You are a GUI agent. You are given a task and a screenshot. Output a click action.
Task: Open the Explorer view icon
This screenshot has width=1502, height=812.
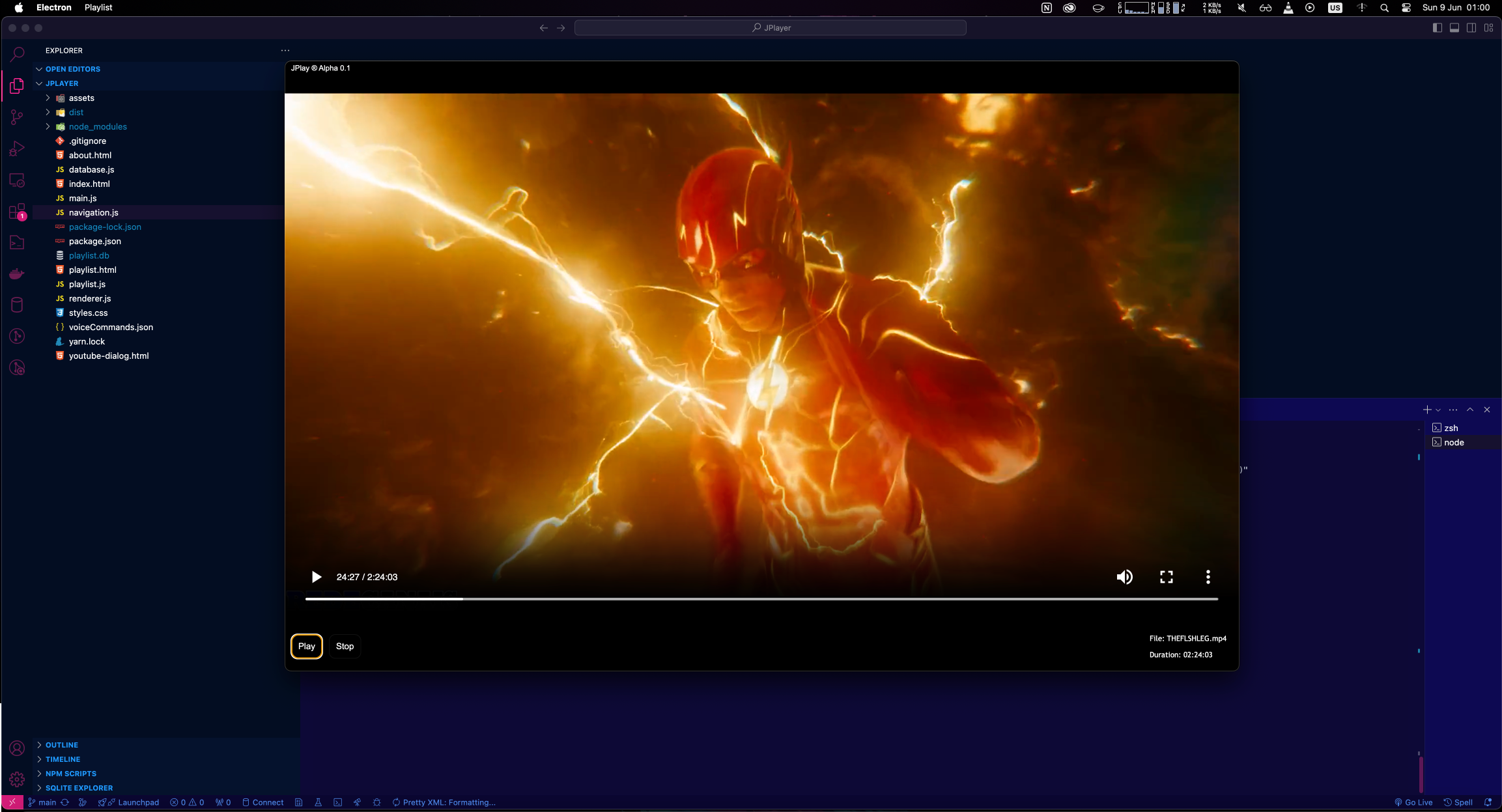(17, 85)
